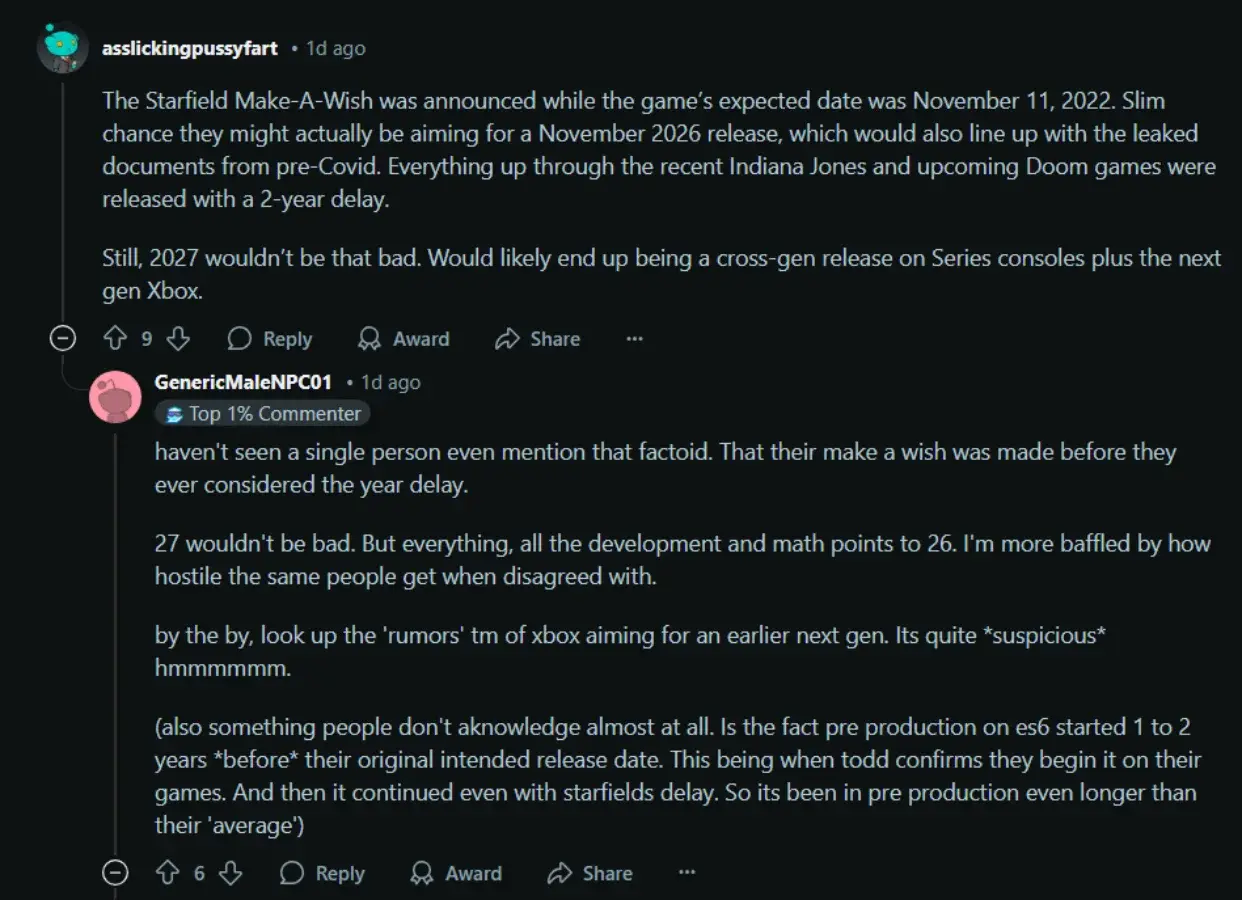This screenshot has height=900, width=1242.
Task: Collapse GenericMaleNPC01's reply thread
Action: point(116,873)
